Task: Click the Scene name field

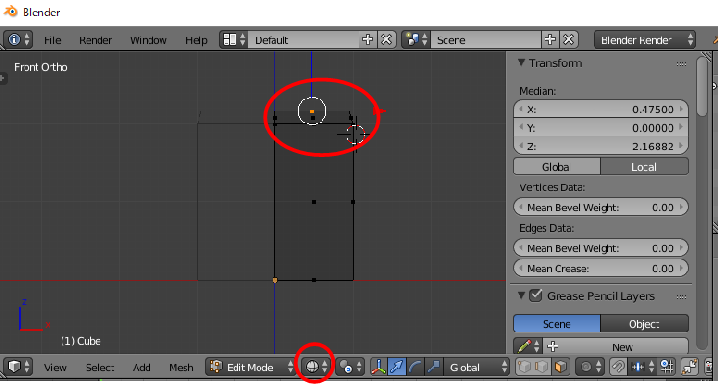Action: point(486,40)
